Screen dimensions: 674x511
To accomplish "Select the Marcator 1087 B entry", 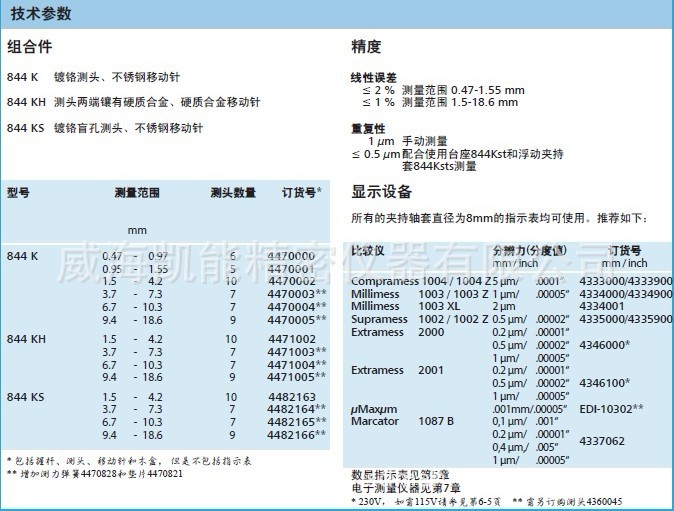I will click(x=402, y=421).
